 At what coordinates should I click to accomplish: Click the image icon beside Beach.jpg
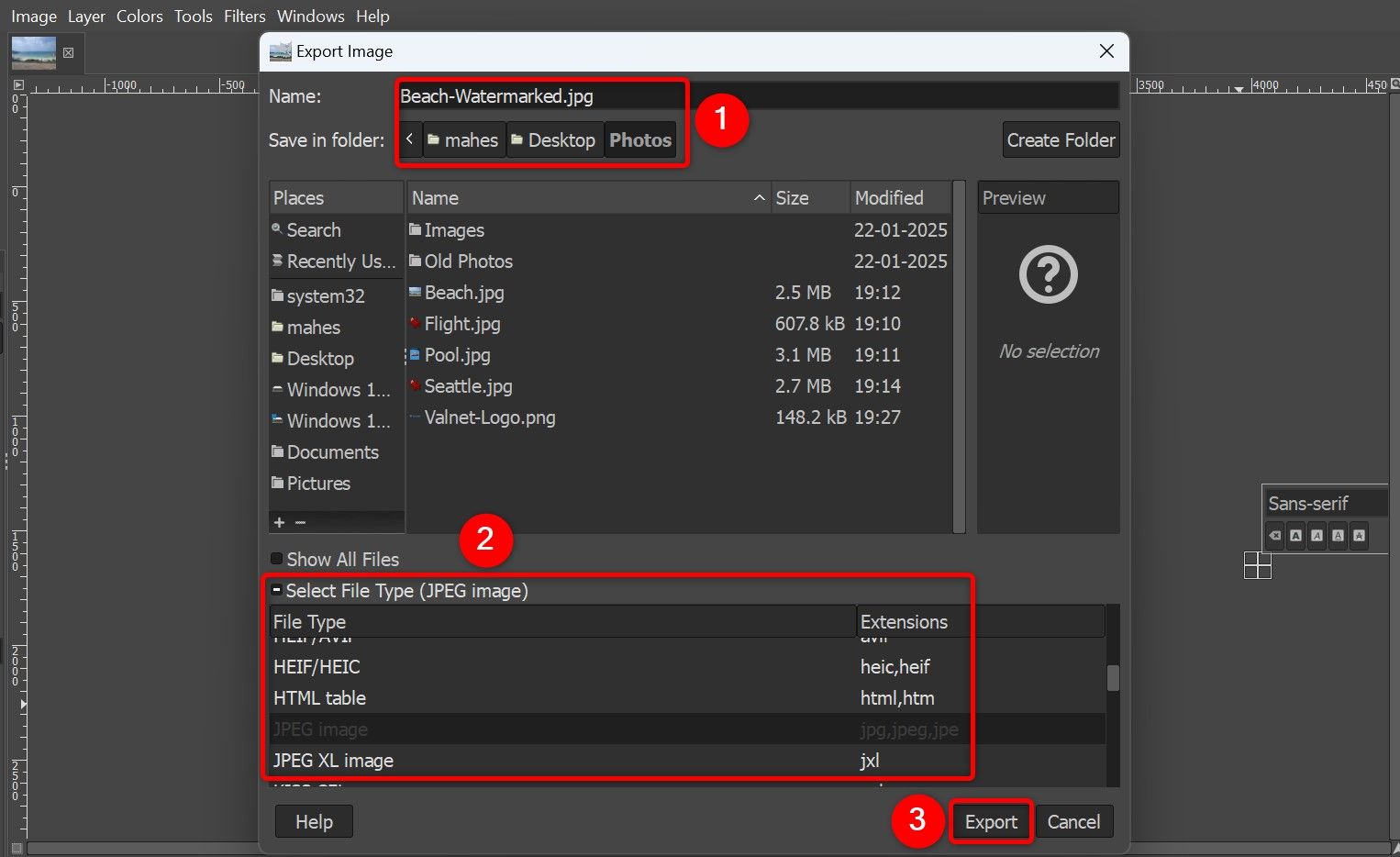pyautogui.click(x=416, y=292)
